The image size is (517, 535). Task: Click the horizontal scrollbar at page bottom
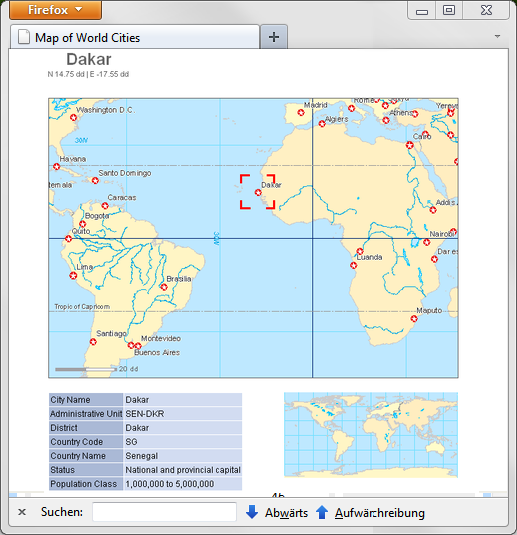[259, 494]
